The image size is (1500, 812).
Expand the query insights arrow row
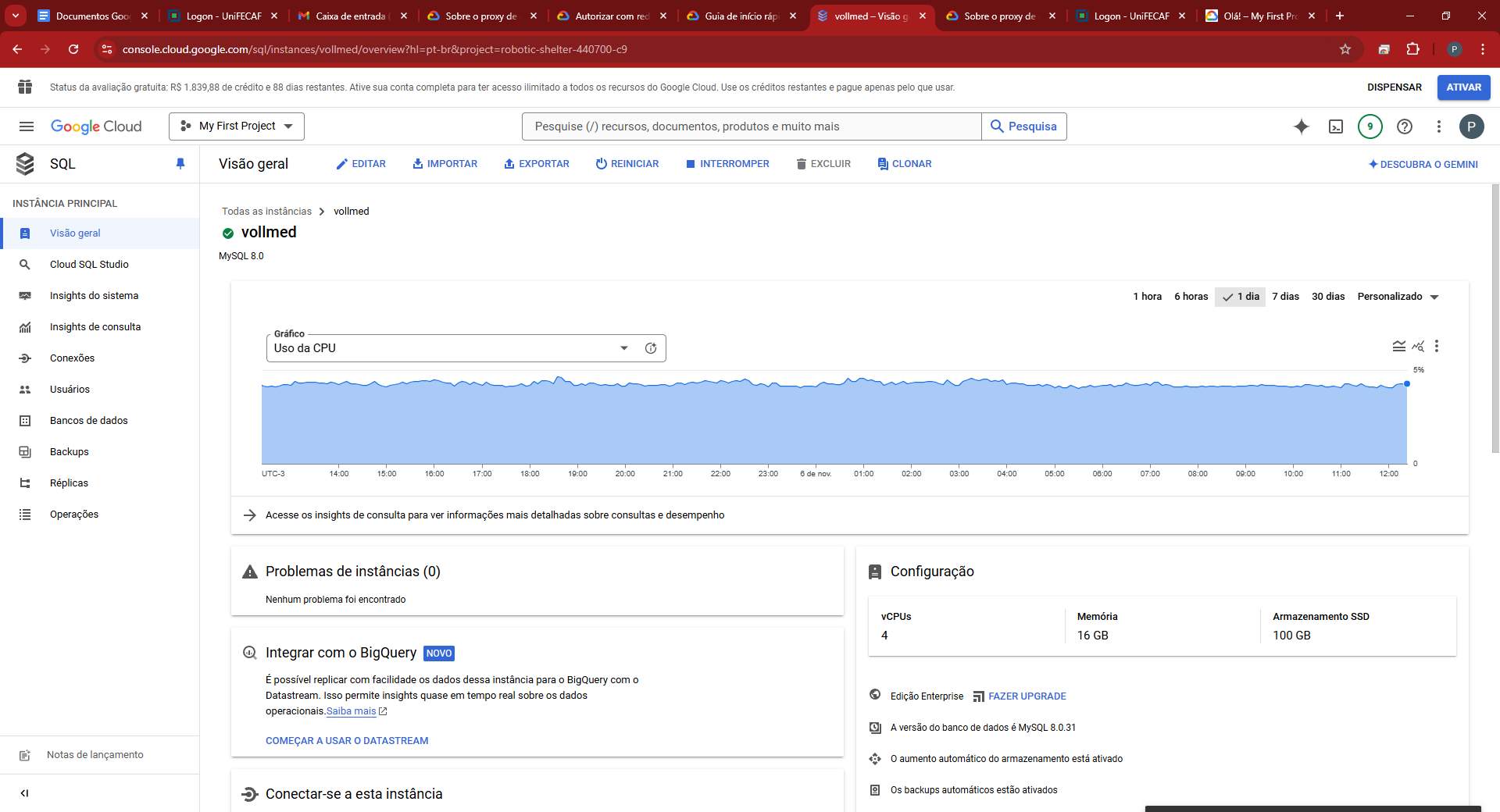[x=850, y=515]
